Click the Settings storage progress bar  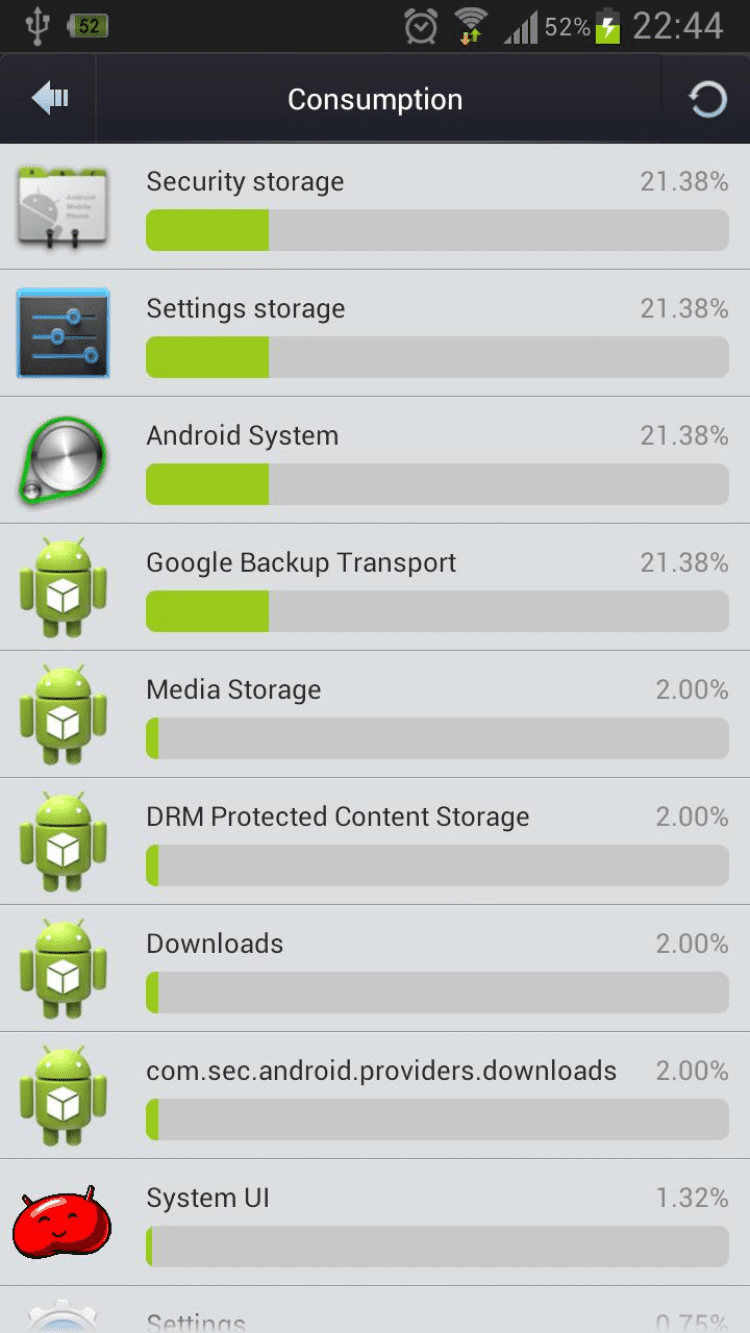tap(437, 357)
